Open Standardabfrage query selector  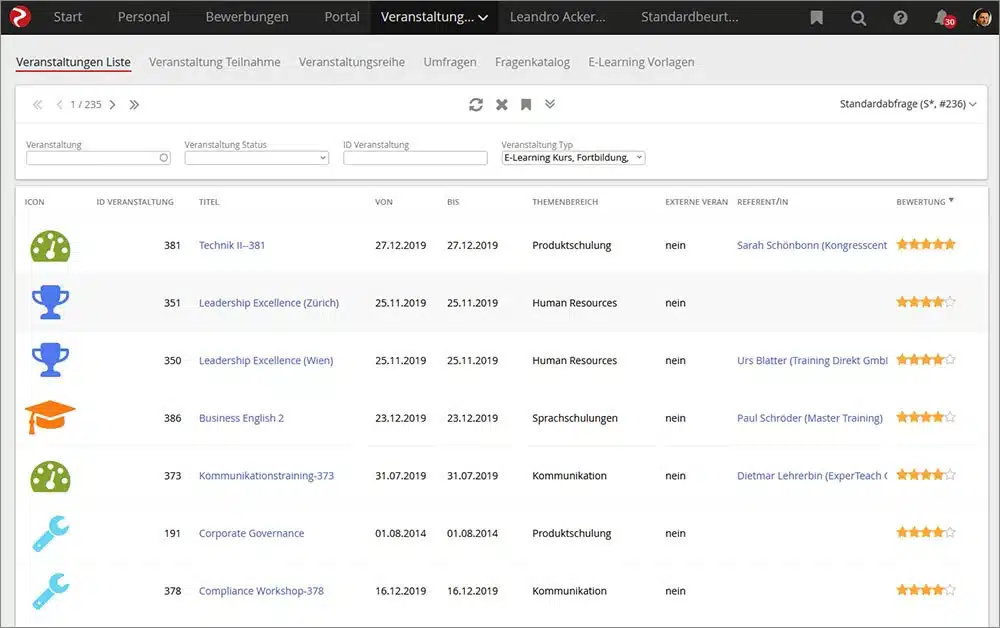908,104
